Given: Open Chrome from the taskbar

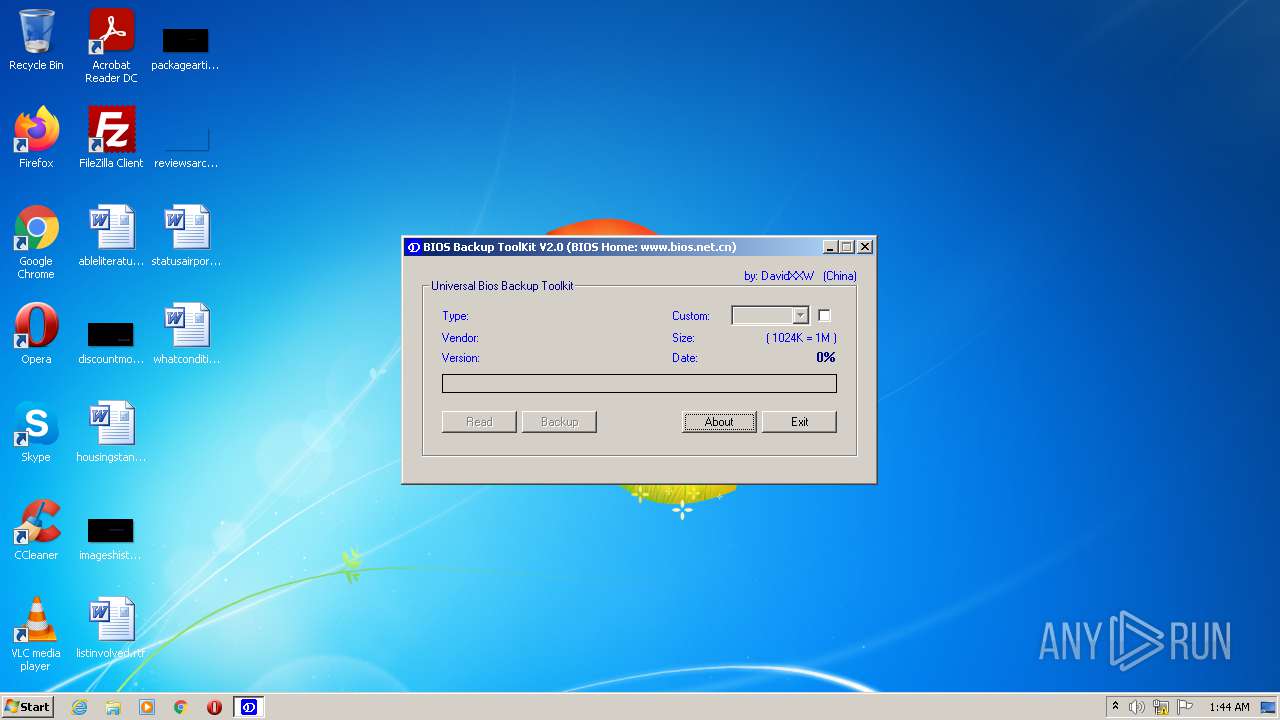Looking at the screenshot, I should coord(181,707).
